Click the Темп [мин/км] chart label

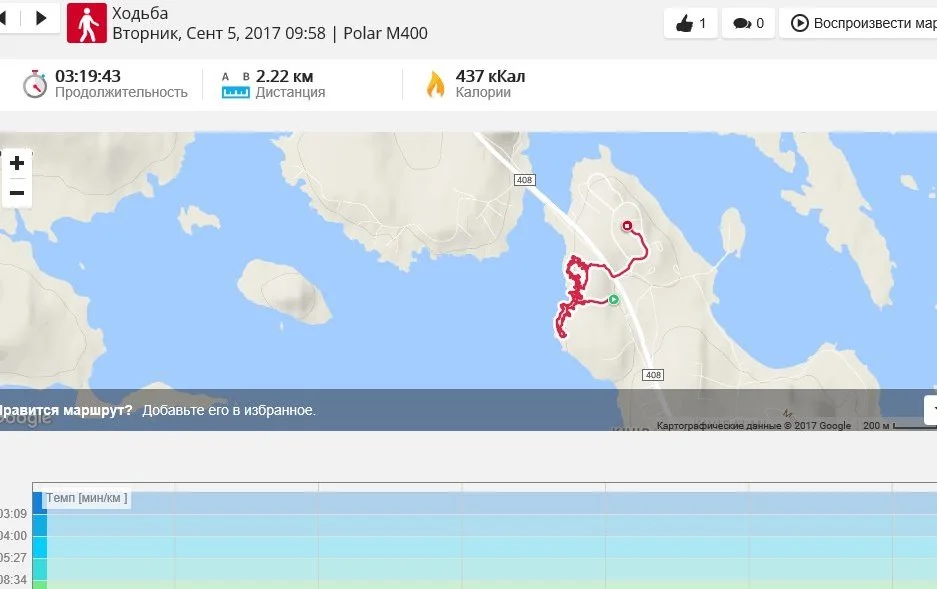(x=87, y=498)
